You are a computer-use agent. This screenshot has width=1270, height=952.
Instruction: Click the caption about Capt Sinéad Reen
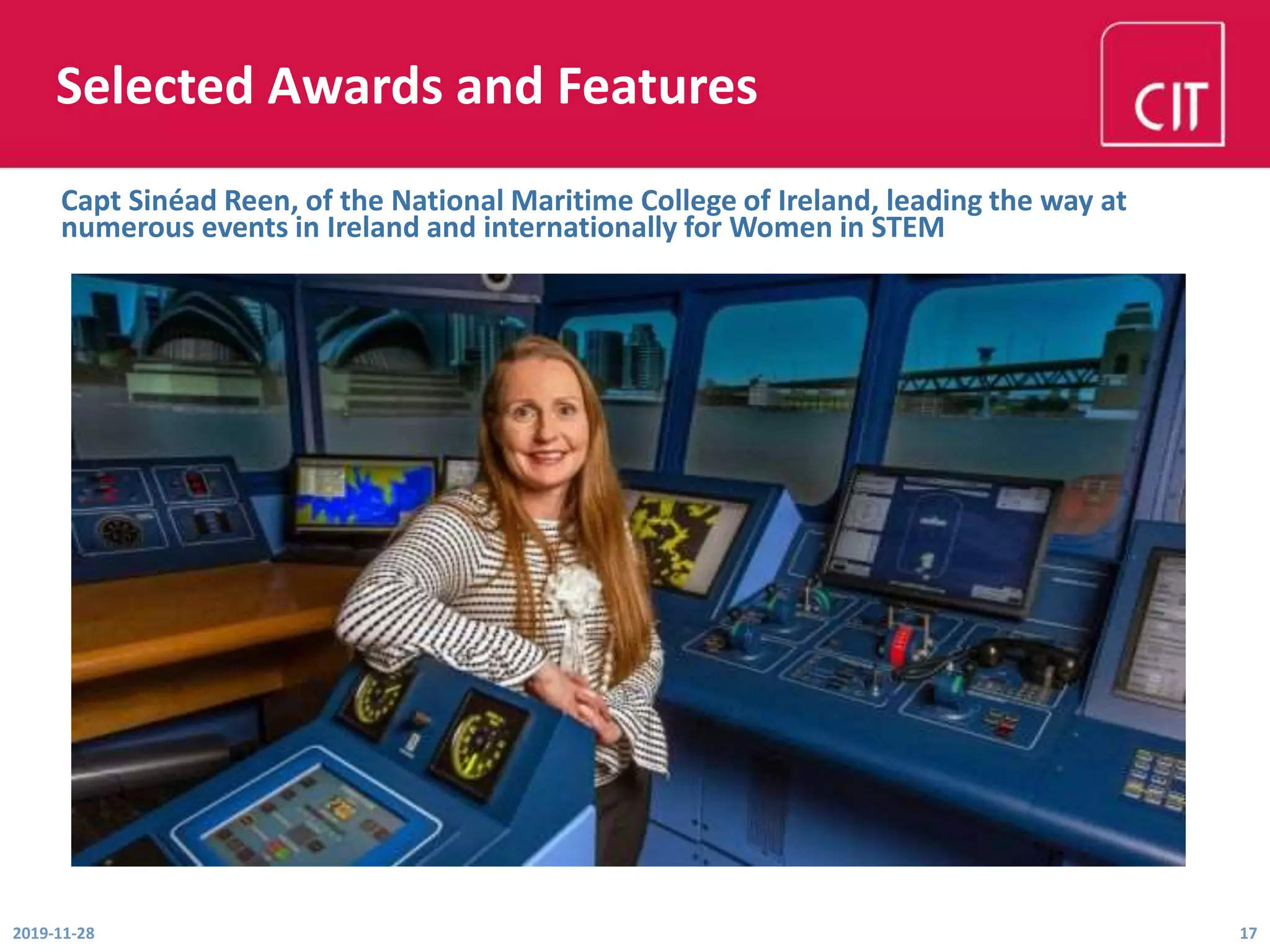tap(593, 214)
